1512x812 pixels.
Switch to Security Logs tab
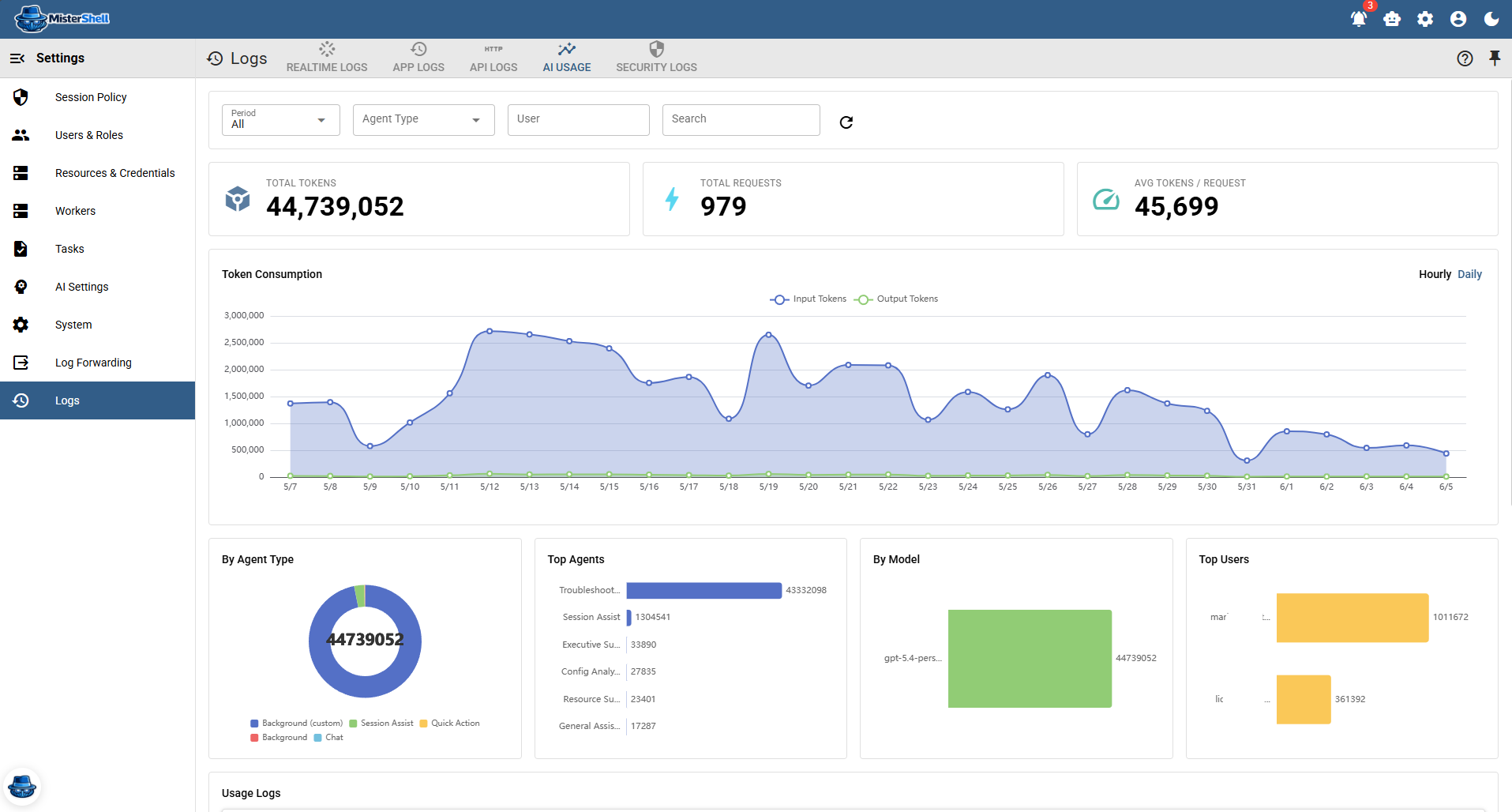click(656, 58)
